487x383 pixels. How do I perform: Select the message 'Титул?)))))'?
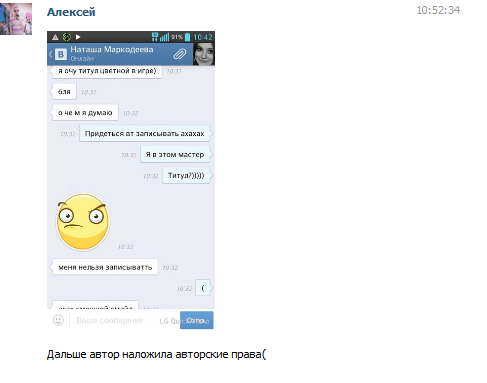tap(186, 175)
